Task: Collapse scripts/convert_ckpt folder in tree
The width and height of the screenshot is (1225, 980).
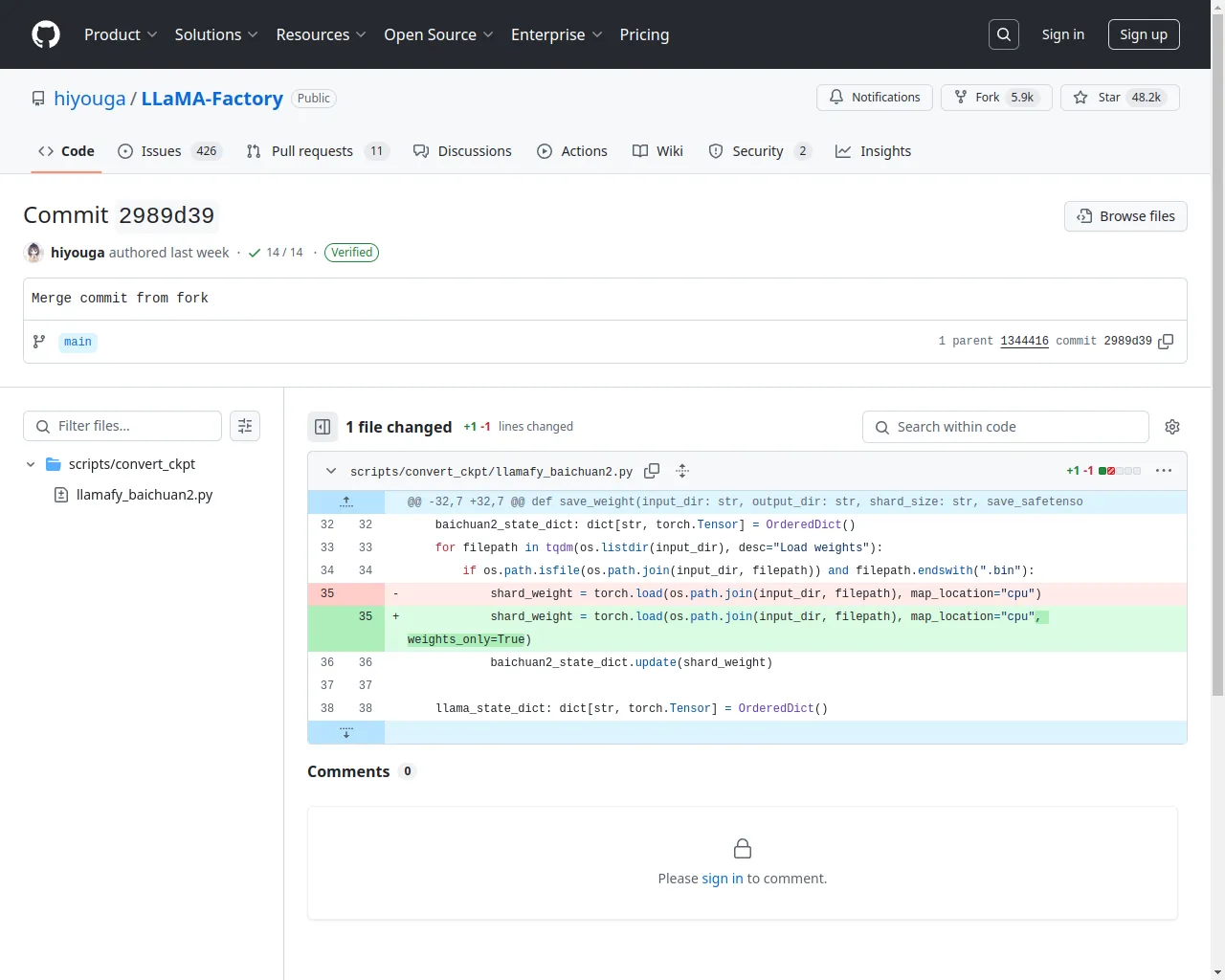Action: [x=31, y=464]
